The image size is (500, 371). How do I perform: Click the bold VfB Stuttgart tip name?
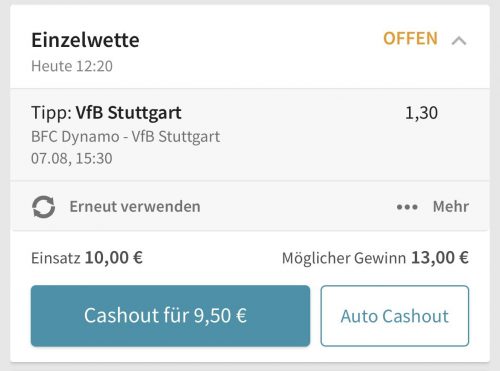tap(129, 113)
